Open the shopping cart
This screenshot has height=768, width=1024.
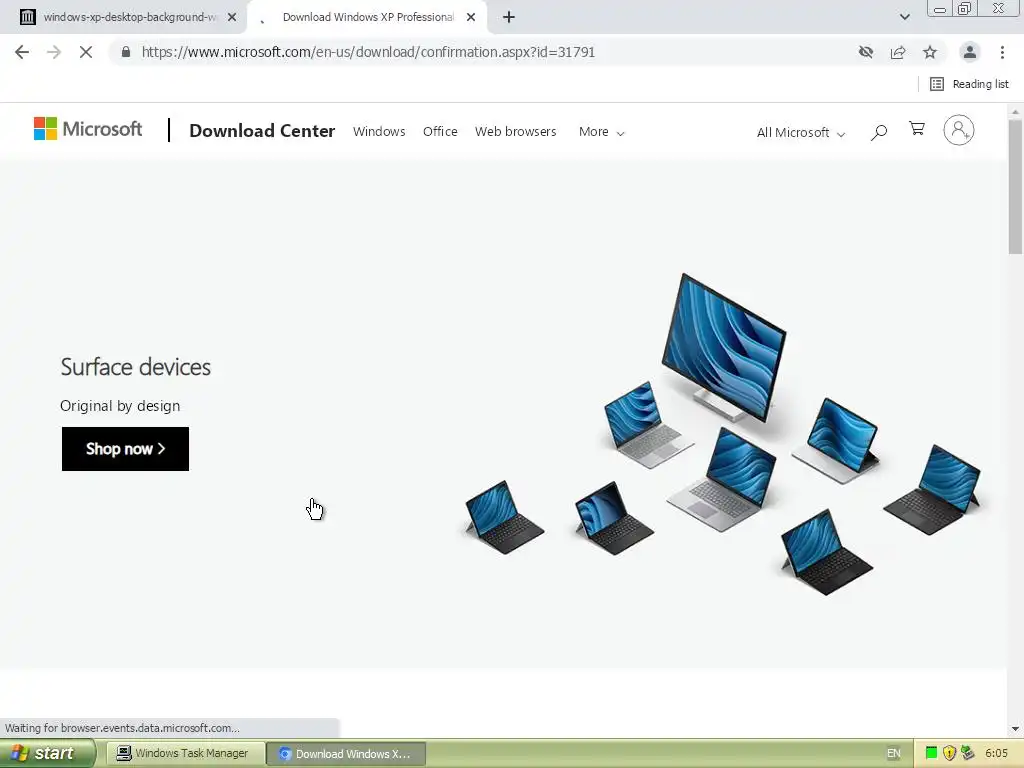point(917,129)
